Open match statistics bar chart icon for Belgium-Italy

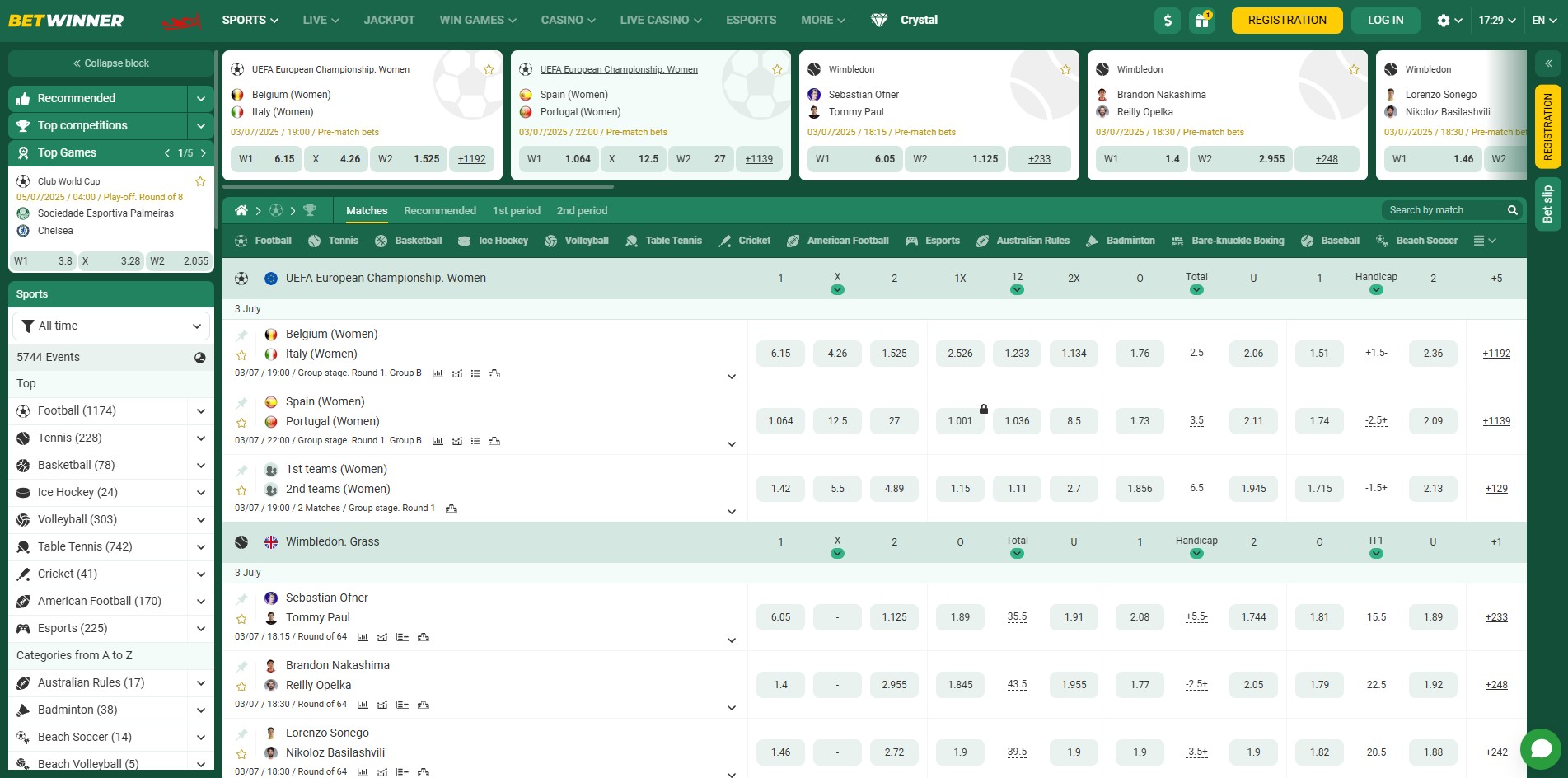[438, 373]
